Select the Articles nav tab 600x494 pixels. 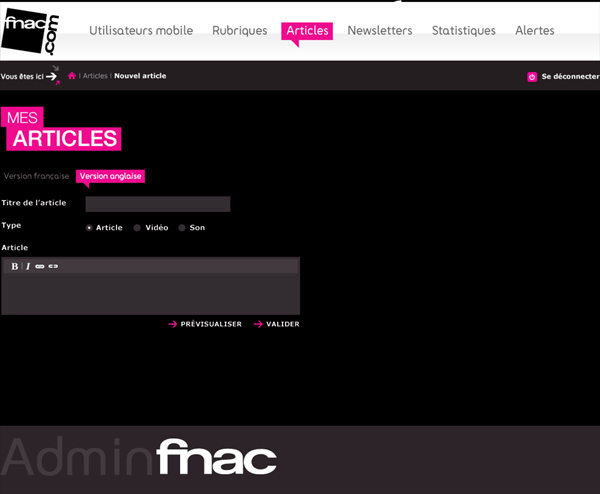click(x=307, y=31)
